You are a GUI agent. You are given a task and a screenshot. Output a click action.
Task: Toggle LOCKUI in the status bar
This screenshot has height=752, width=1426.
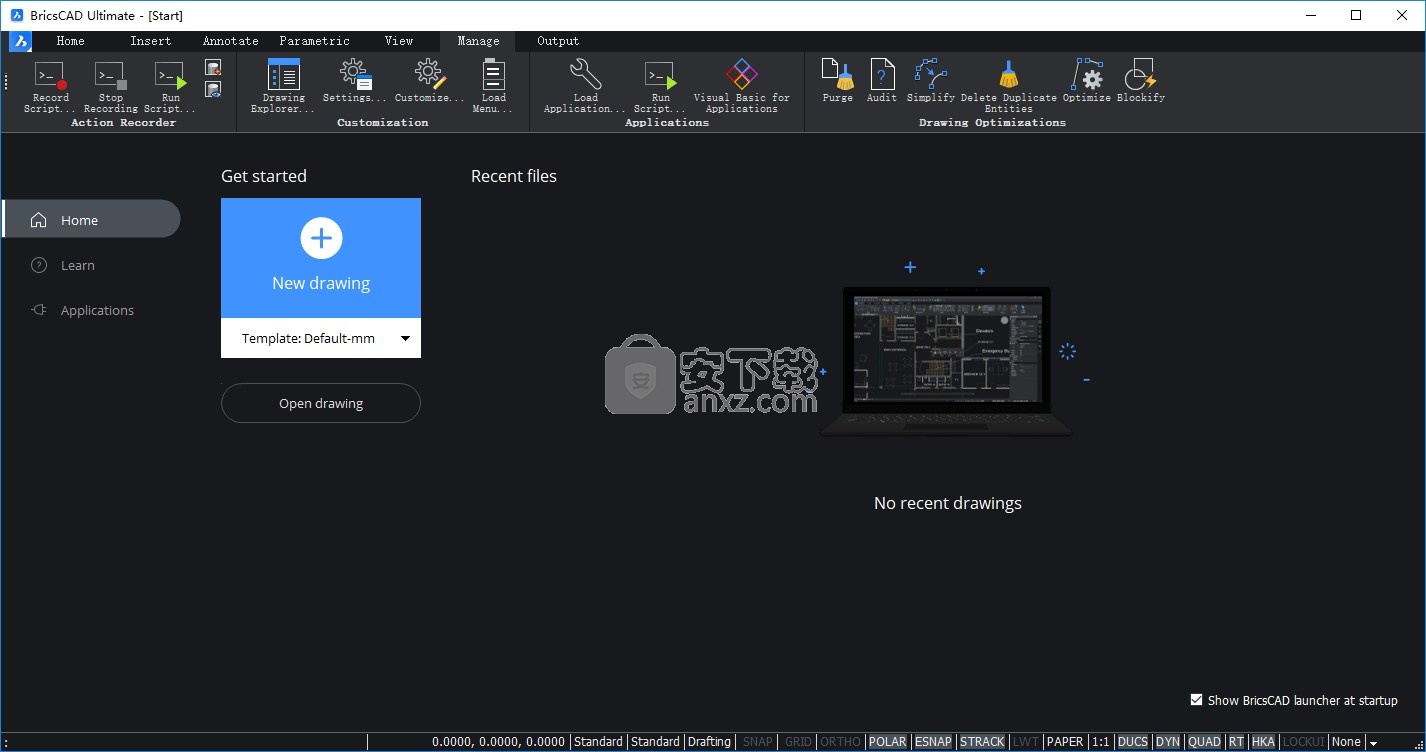(x=1303, y=742)
